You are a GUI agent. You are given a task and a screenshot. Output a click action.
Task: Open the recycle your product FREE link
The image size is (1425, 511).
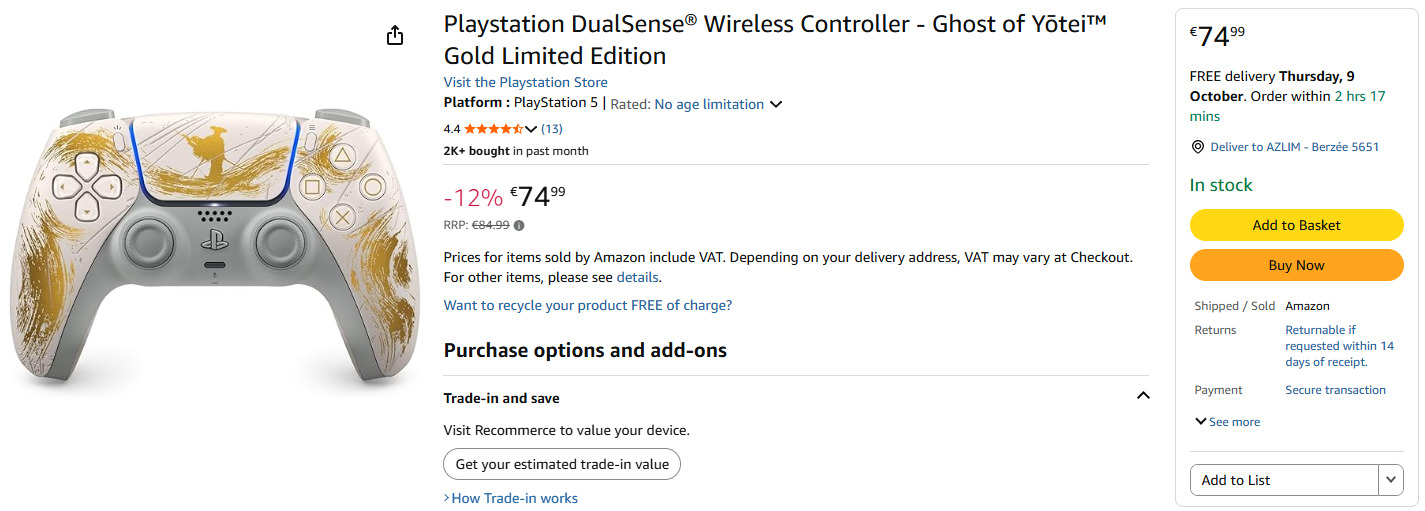pyautogui.click(x=587, y=305)
